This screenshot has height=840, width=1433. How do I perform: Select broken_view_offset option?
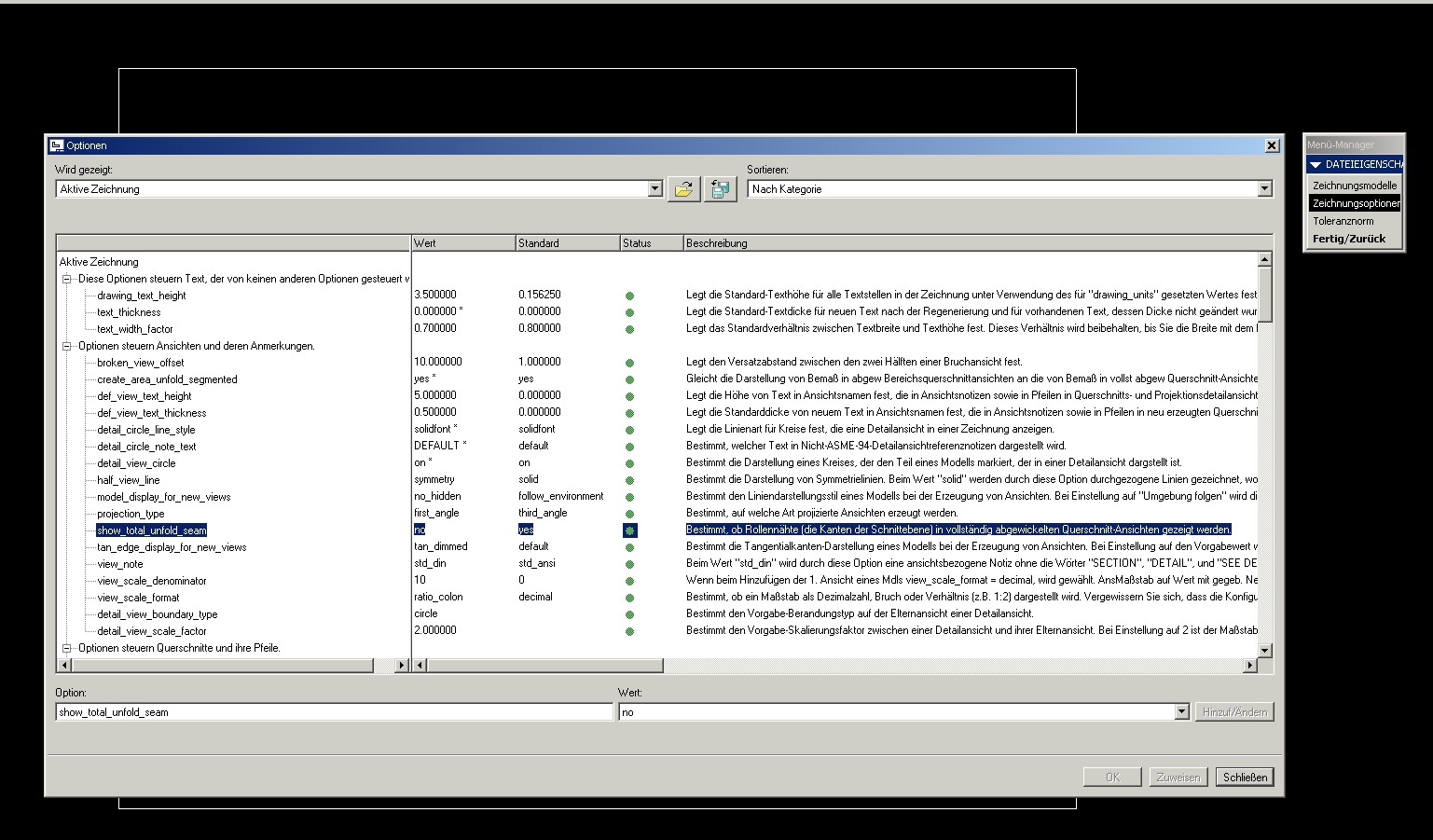(x=141, y=363)
